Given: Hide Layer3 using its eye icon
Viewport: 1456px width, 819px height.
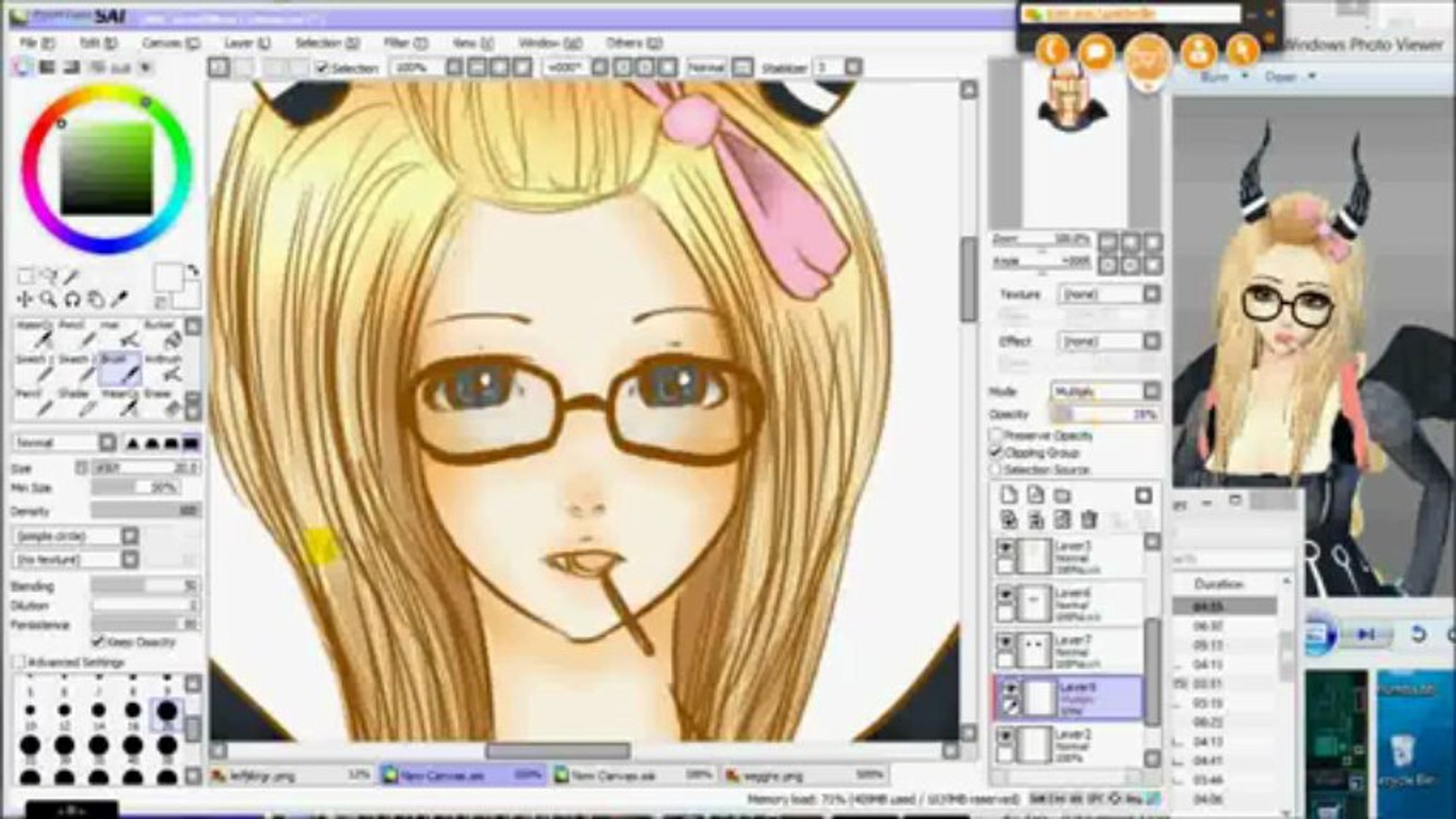Looking at the screenshot, I should click(1005, 547).
